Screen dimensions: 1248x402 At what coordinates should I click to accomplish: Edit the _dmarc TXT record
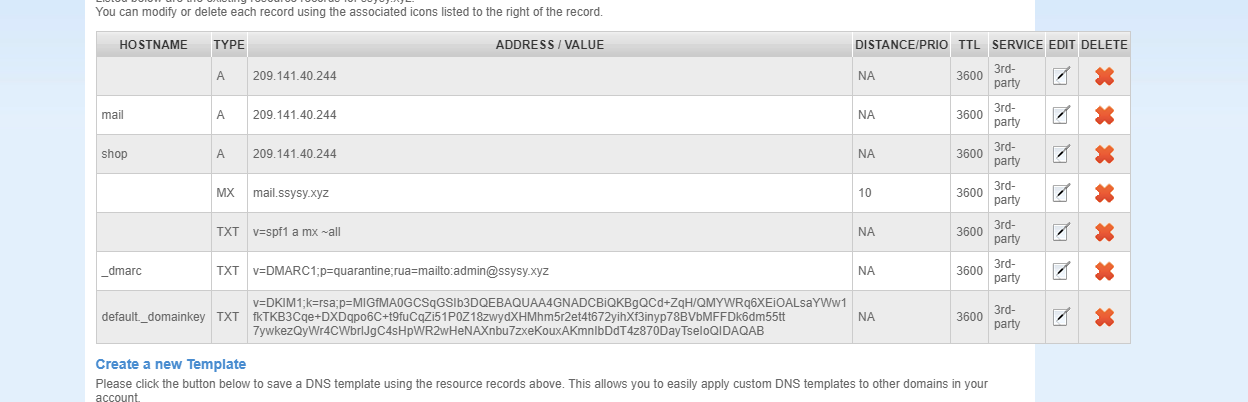(1061, 271)
